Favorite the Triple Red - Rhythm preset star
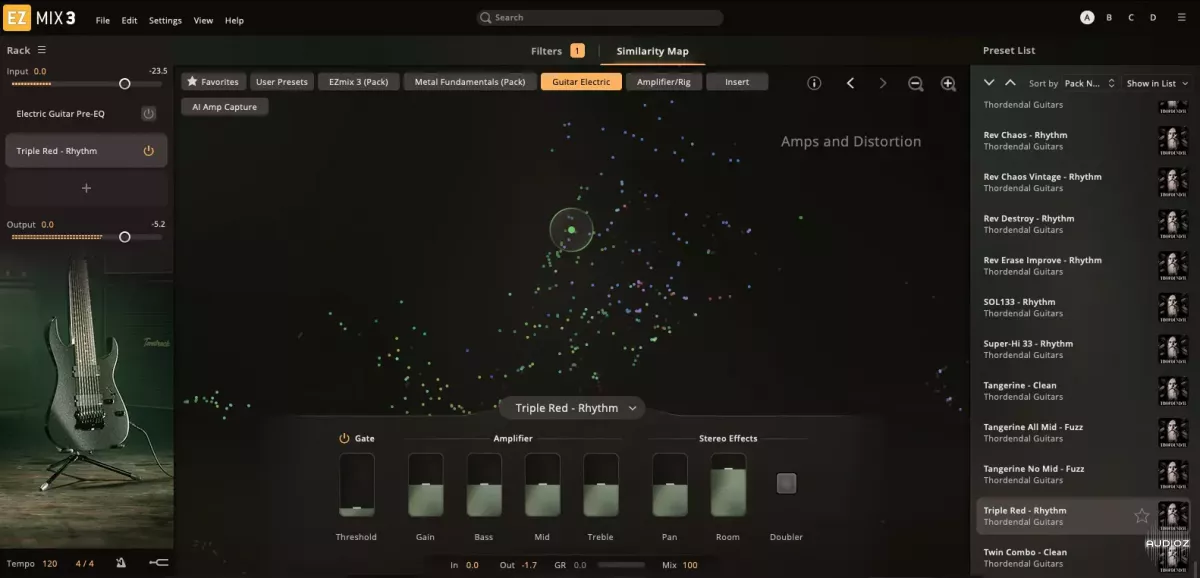This screenshot has height=578, width=1200. [1141, 516]
